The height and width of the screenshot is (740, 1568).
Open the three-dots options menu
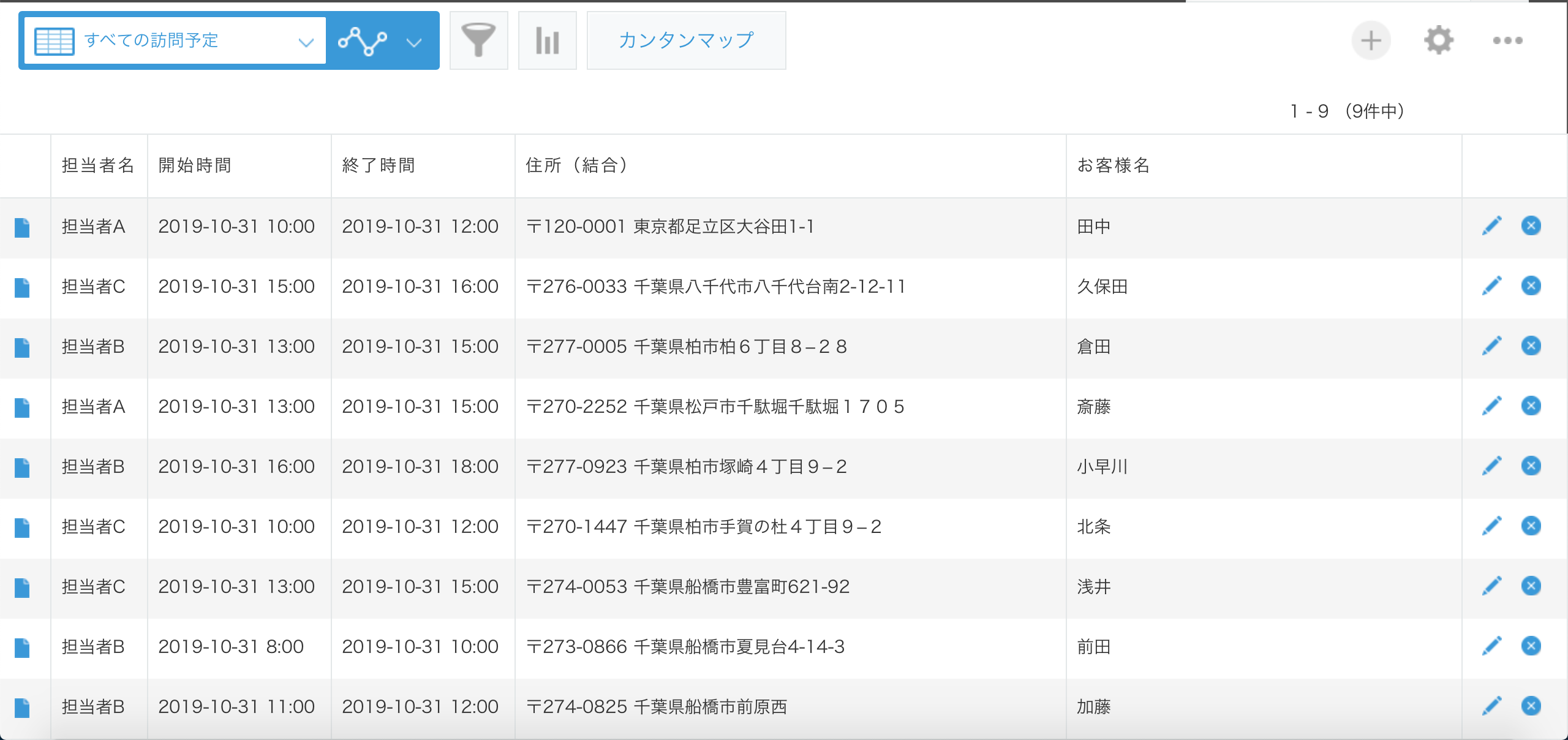tap(1507, 40)
